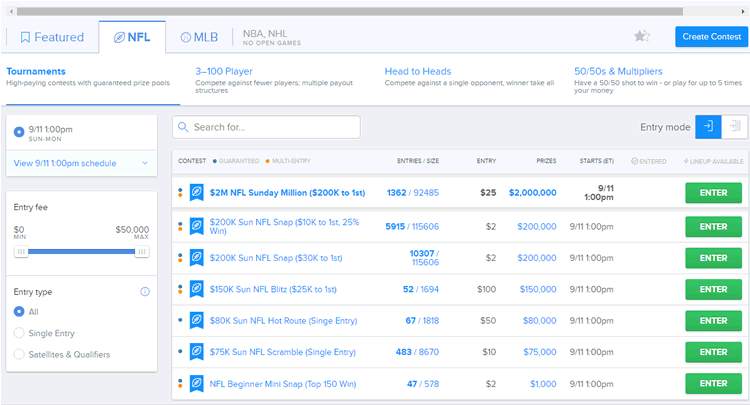
Task: Select the All entry type radio
Action: point(19,312)
